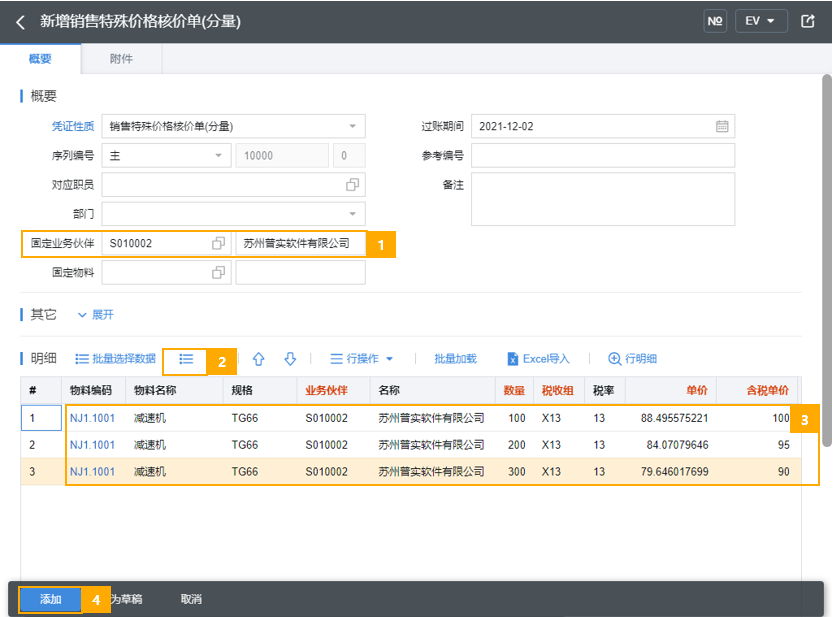Click the 参考编号 input field
Viewport: 834px width, 617px height.
[x=603, y=156]
